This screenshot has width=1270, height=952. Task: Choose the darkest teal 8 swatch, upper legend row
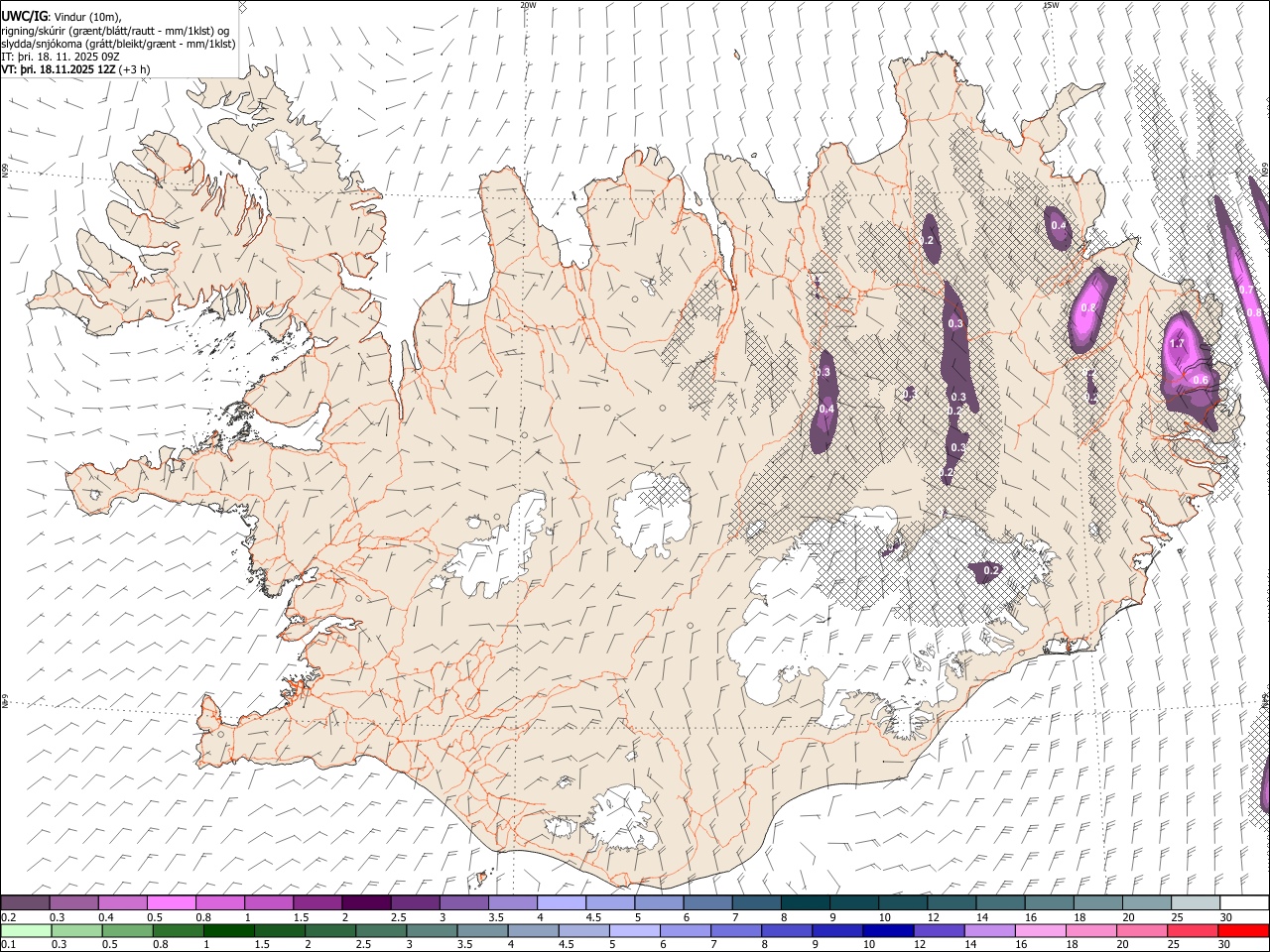806,902
